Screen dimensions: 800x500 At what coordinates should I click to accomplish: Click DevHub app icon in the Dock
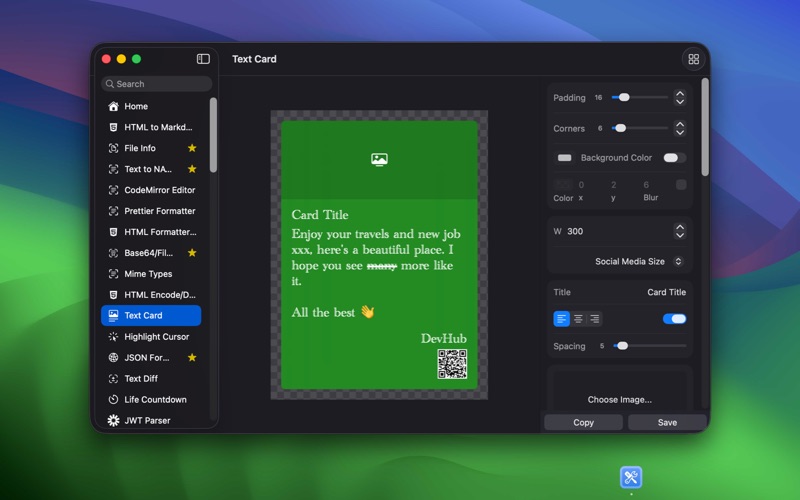[630, 477]
